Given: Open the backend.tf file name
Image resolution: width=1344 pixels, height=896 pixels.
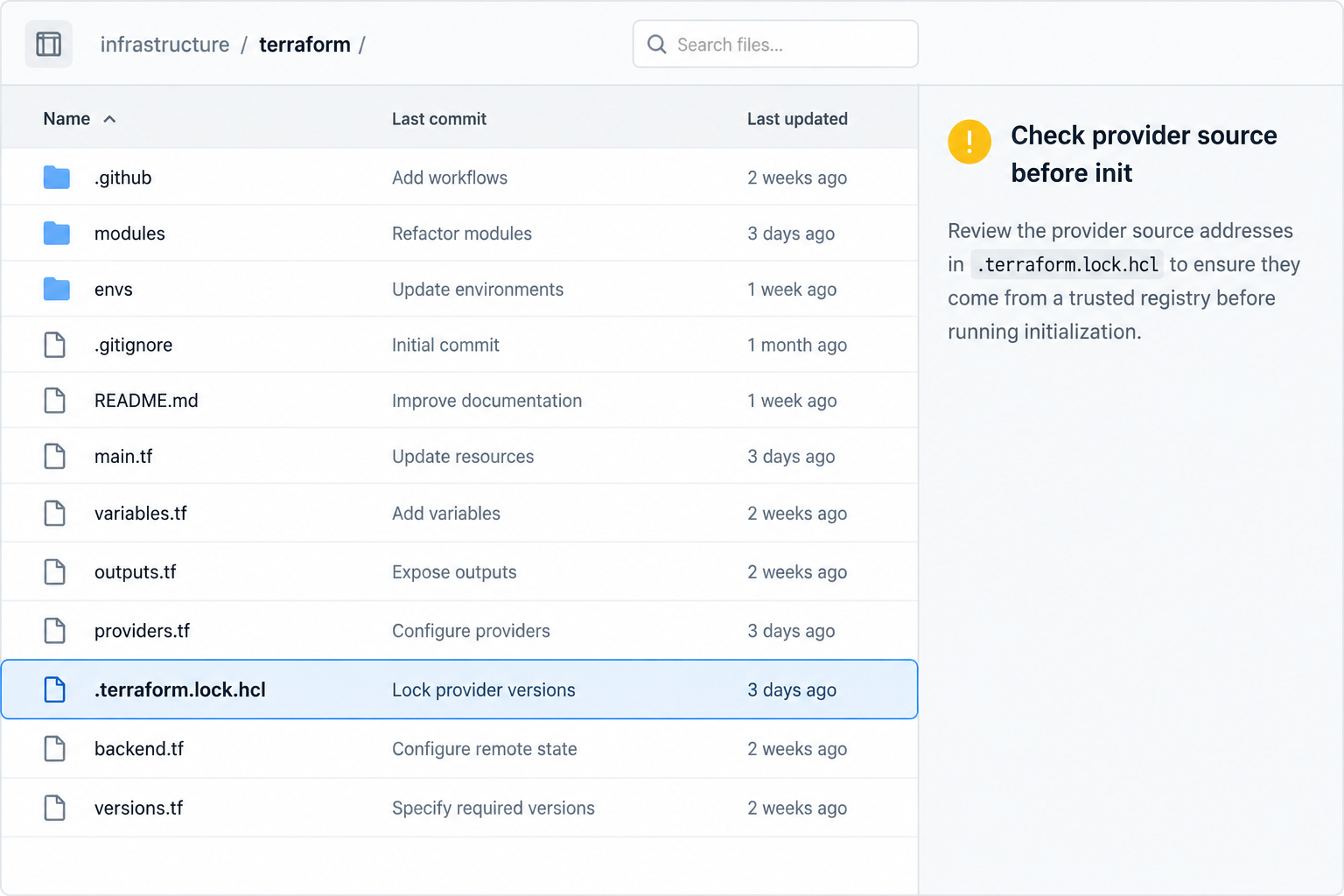Looking at the screenshot, I should tap(138, 749).
